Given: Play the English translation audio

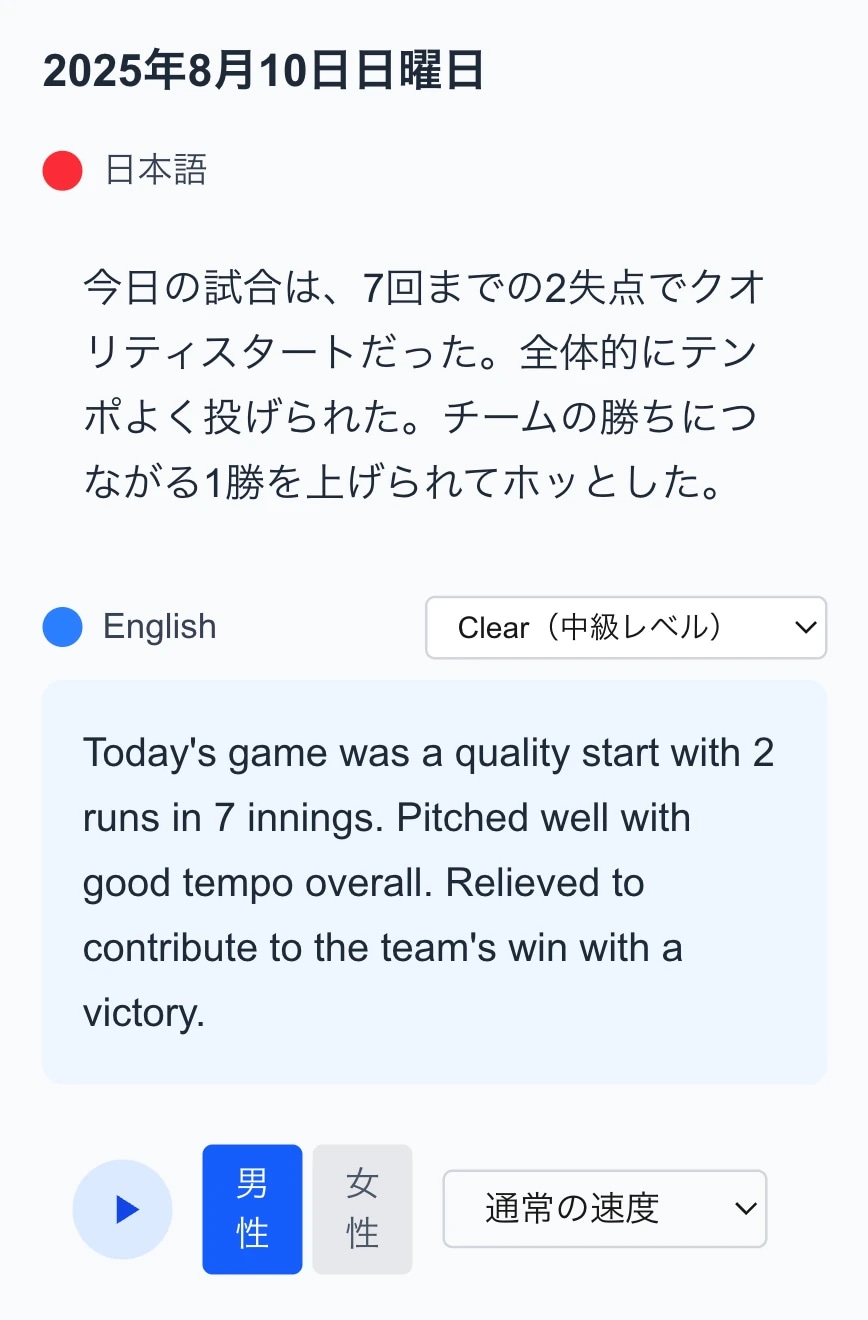Looking at the screenshot, I should (122, 1209).
